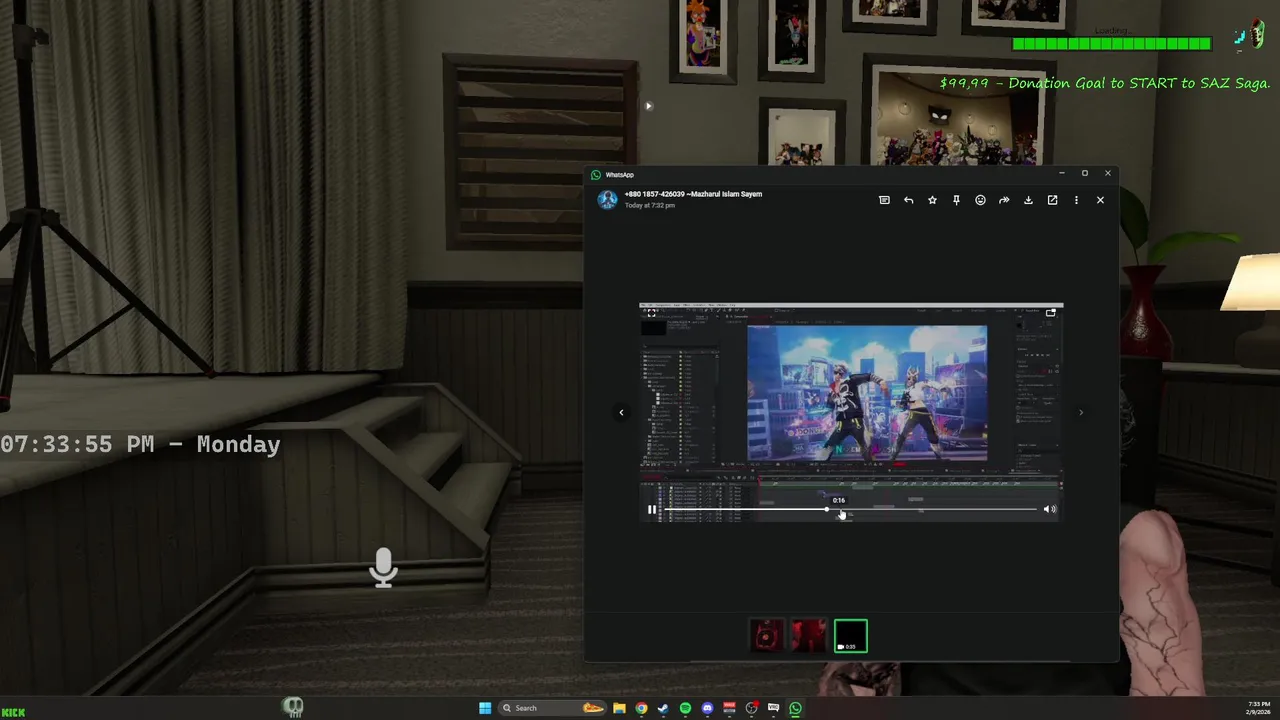This screenshot has height=720, width=1280.
Task: Open the VRC app from the taskbar
Action: pyautogui.click(x=773, y=708)
